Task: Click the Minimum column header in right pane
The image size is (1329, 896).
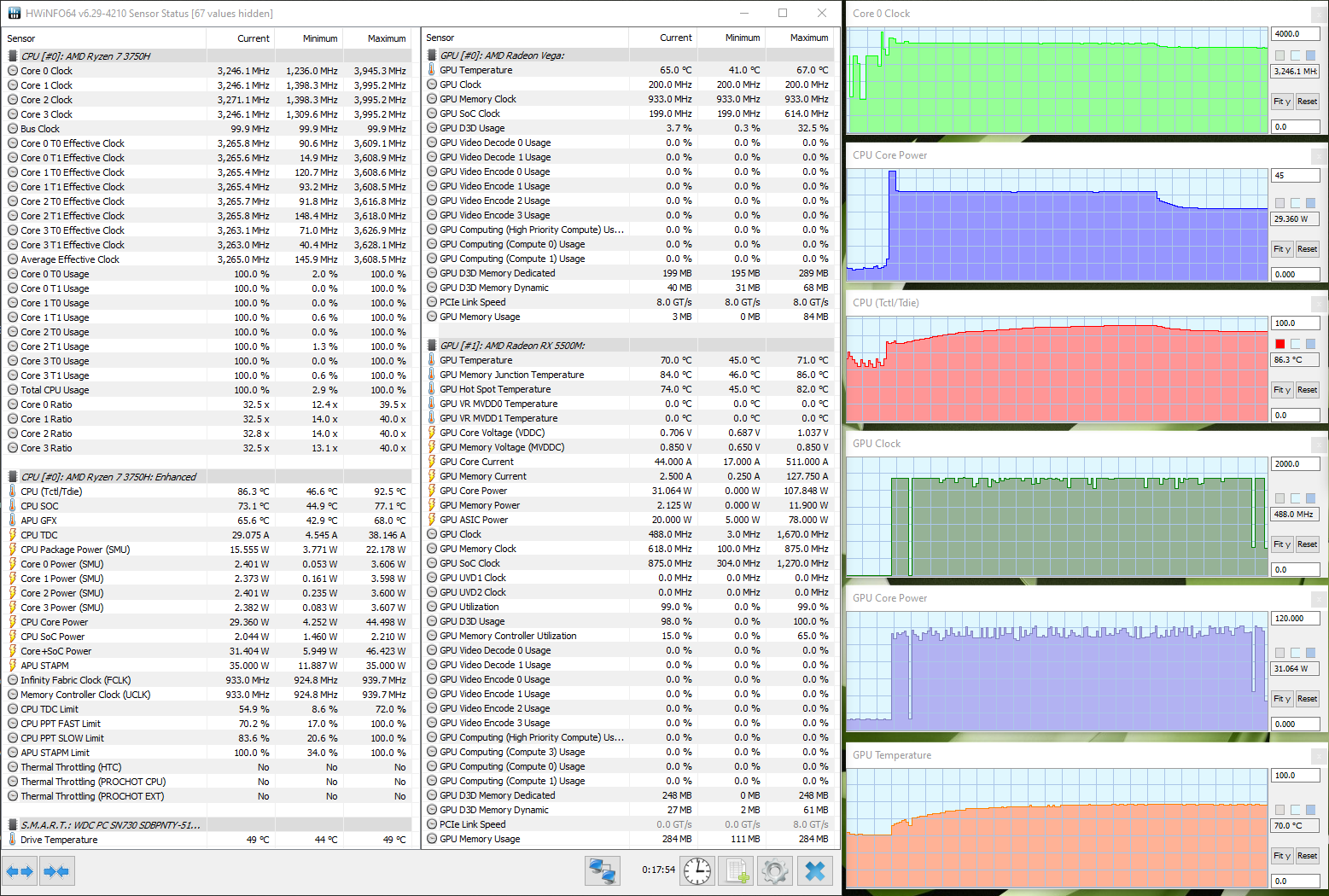Action: click(731, 38)
